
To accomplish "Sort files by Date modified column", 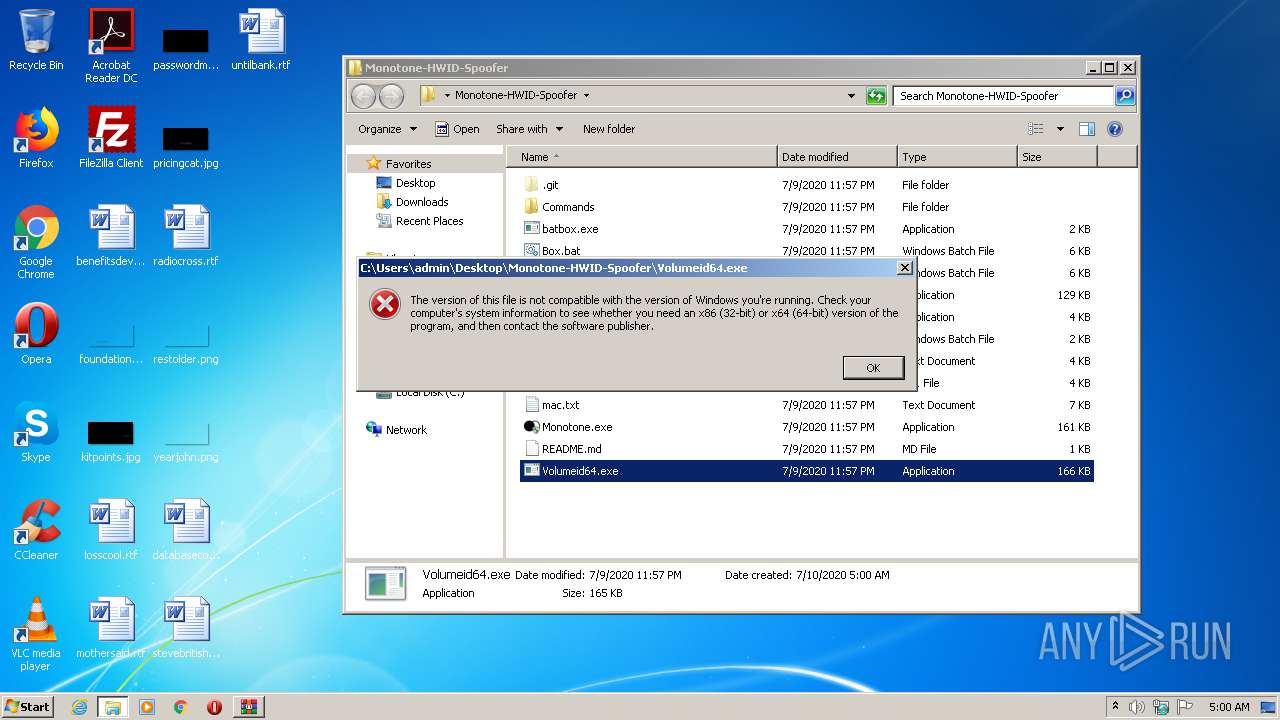I will 837,157.
